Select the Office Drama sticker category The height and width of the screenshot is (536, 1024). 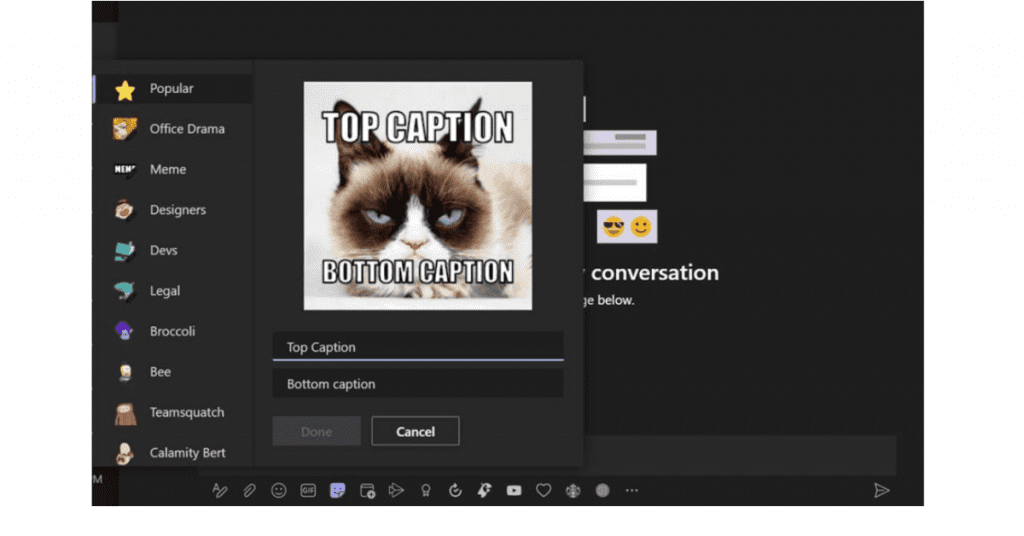[186, 129]
